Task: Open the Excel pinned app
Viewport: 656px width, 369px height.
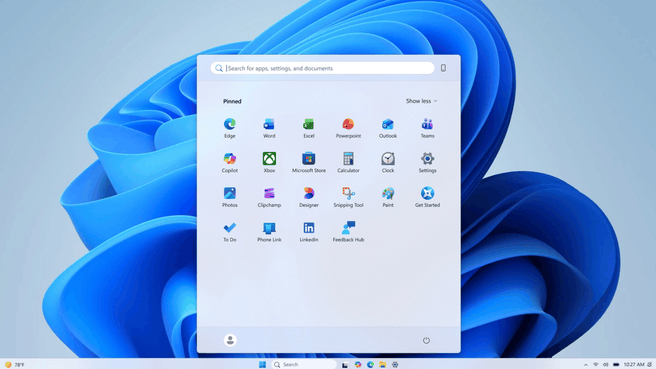Action: pyautogui.click(x=309, y=128)
